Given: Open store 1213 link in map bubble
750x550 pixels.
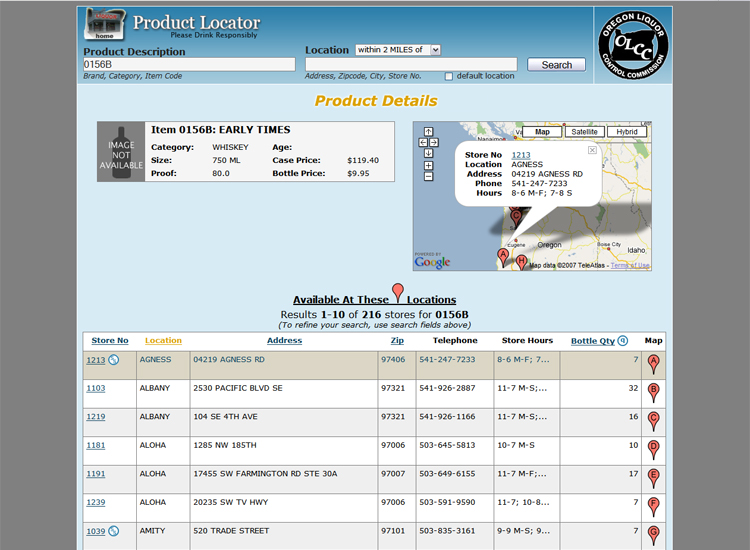Looking at the screenshot, I should click(x=521, y=155).
